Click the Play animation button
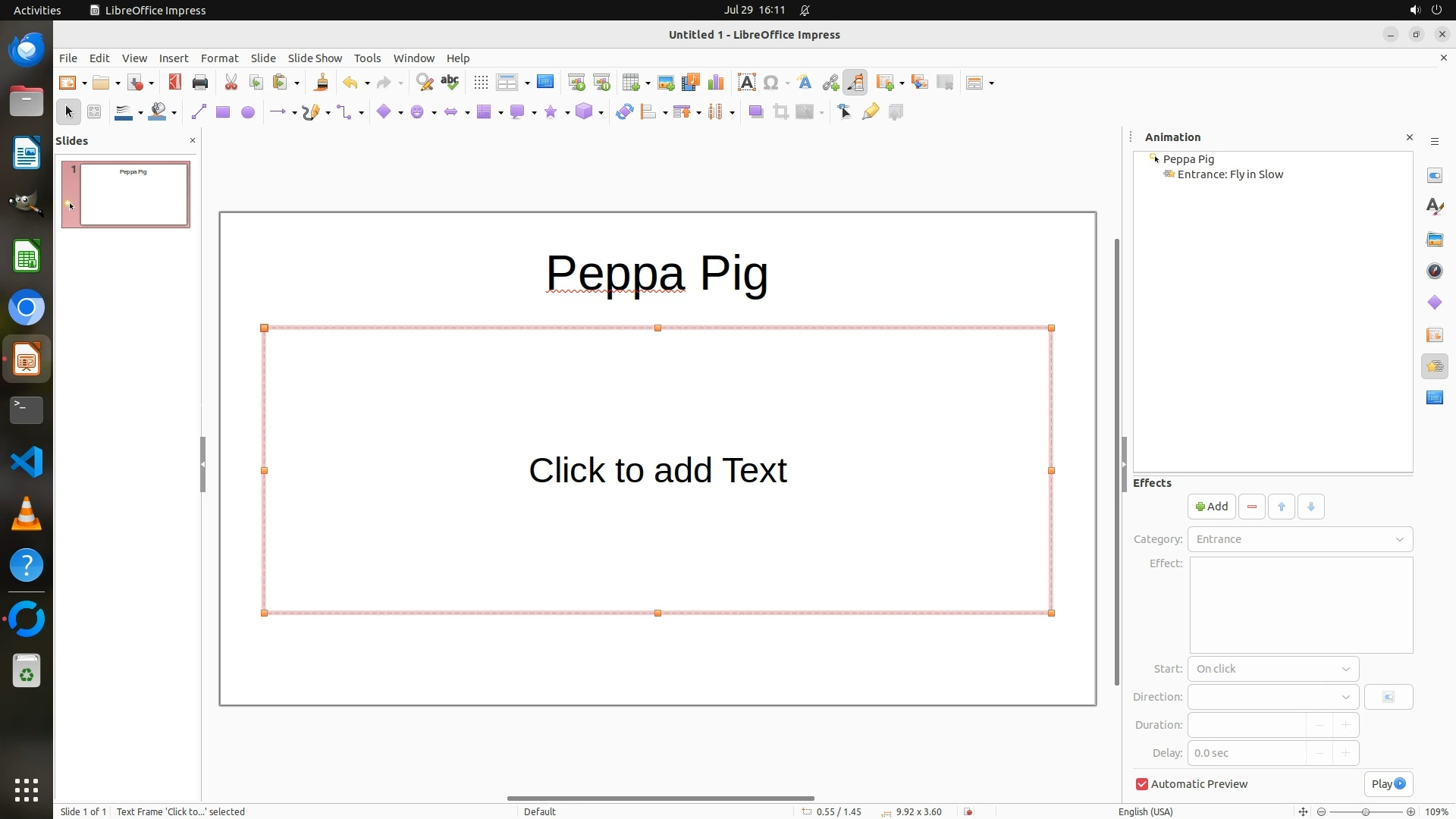 coord(1388,784)
